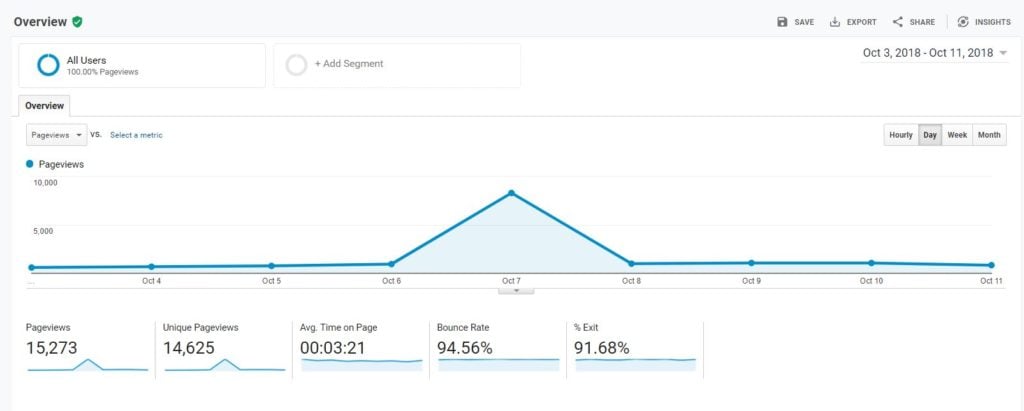Select the Day granularity button

pyautogui.click(x=930, y=135)
